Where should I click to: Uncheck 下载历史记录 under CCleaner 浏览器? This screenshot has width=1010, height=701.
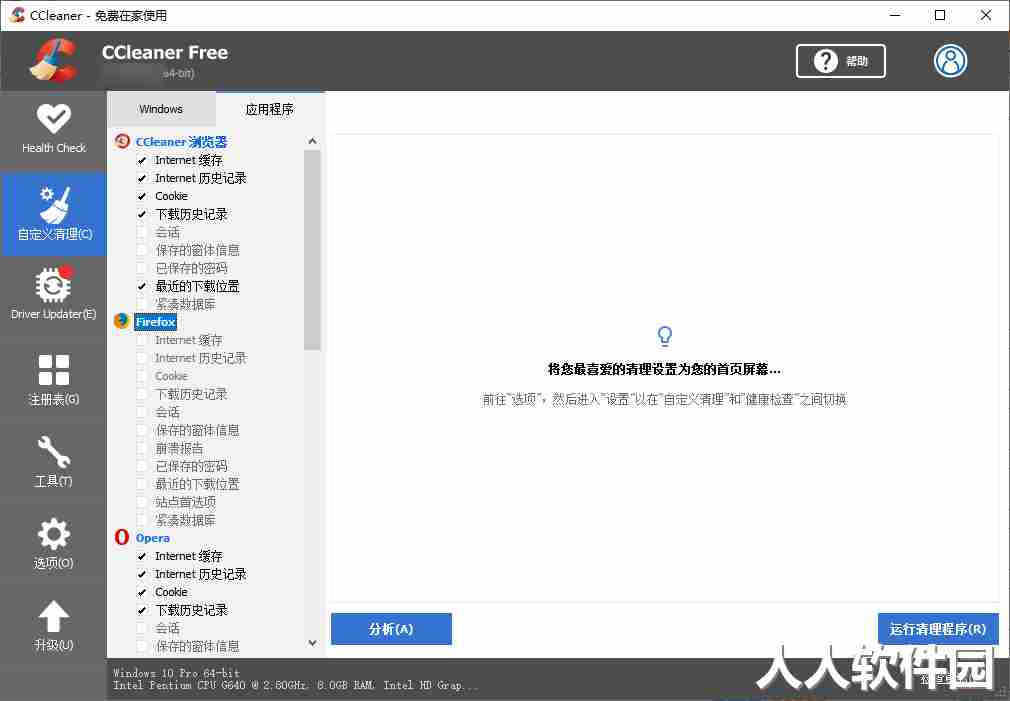(x=142, y=215)
